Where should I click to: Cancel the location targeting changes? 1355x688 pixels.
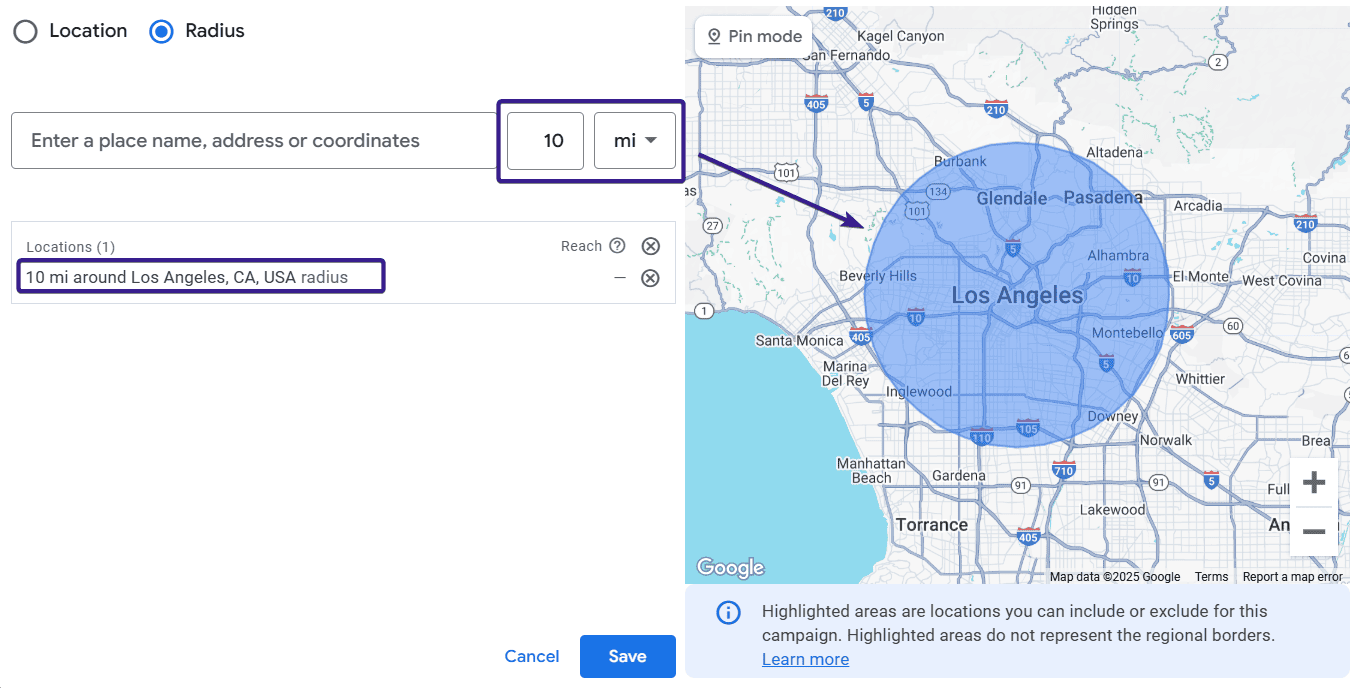pos(532,656)
